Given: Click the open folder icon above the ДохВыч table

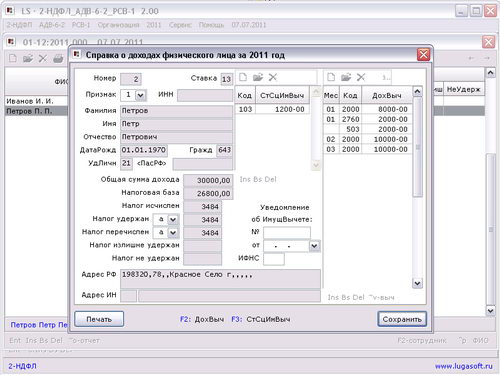Looking at the screenshot, I should [346, 77].
